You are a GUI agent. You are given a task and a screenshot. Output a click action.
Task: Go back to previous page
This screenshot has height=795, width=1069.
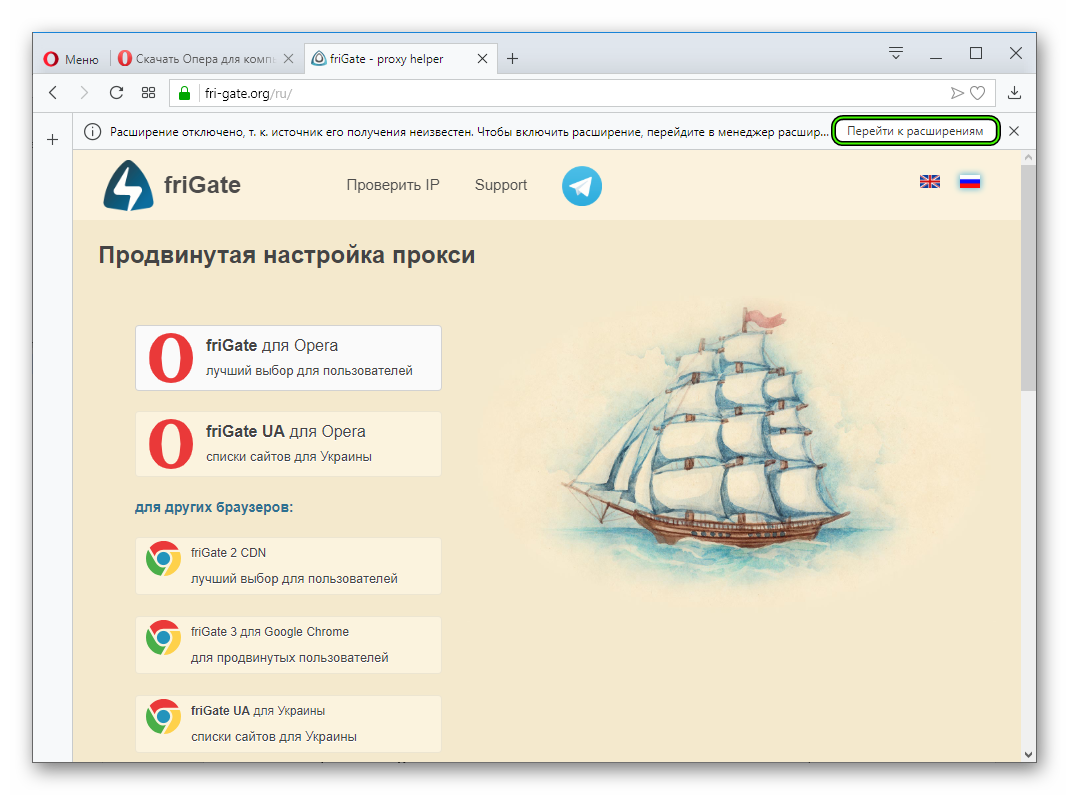53,93
